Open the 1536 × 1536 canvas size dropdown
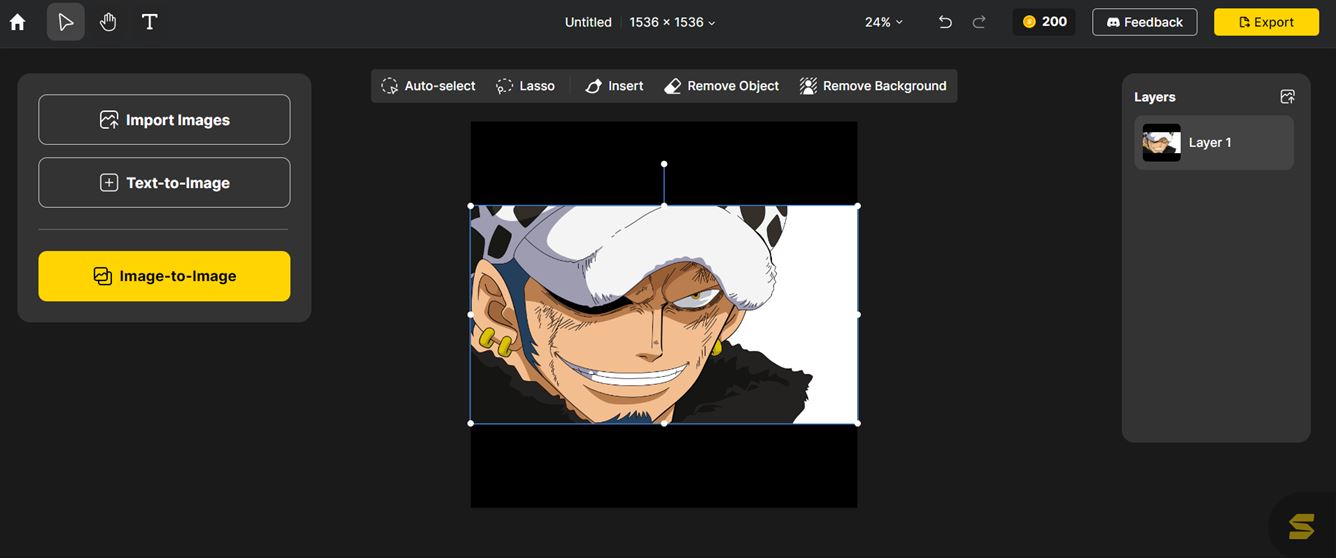Screen dimensions: 1336x558 pyautogui.click(x=672, y=22)
